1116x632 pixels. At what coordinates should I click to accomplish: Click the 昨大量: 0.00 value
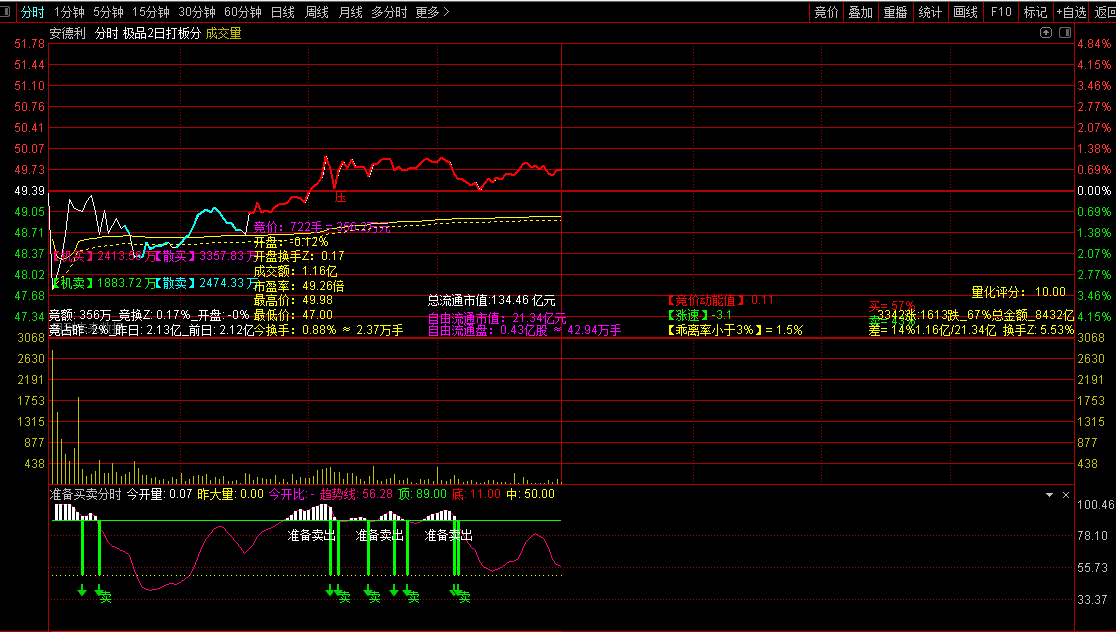tap(230, 494)
